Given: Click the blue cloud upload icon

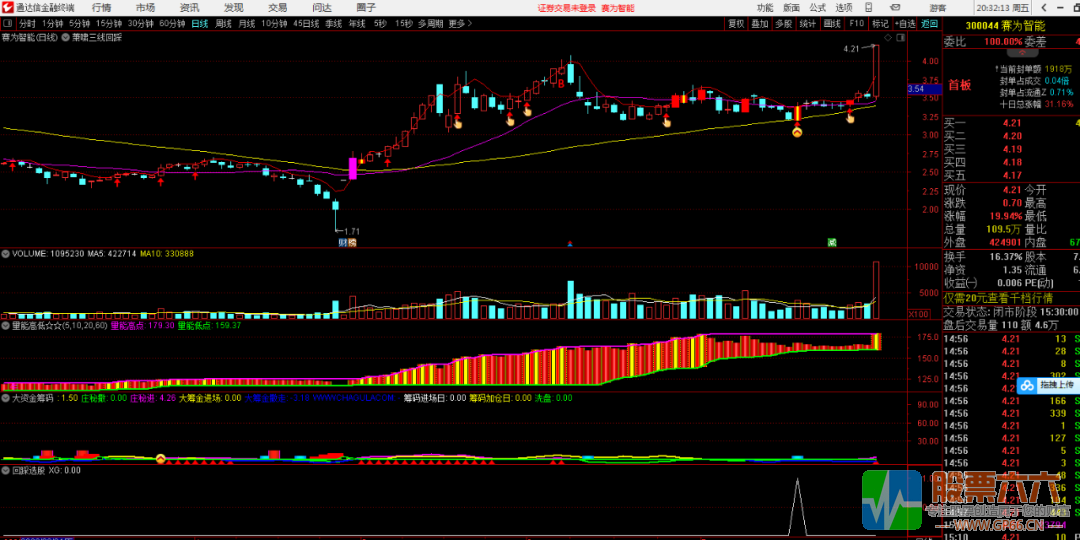Looking at the screenshot, I should [1026, 385].
